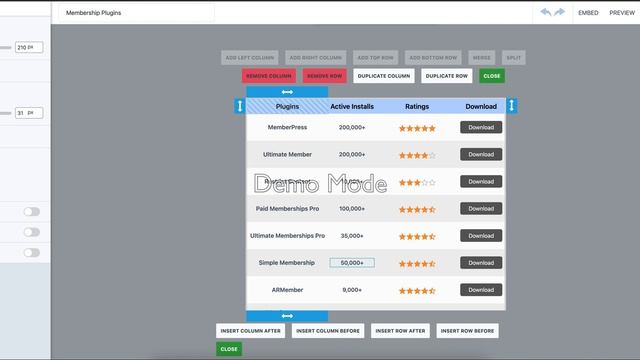640x360 pixels.
Task: Toggle the third sidebar switch
Action: pos(31,253)
